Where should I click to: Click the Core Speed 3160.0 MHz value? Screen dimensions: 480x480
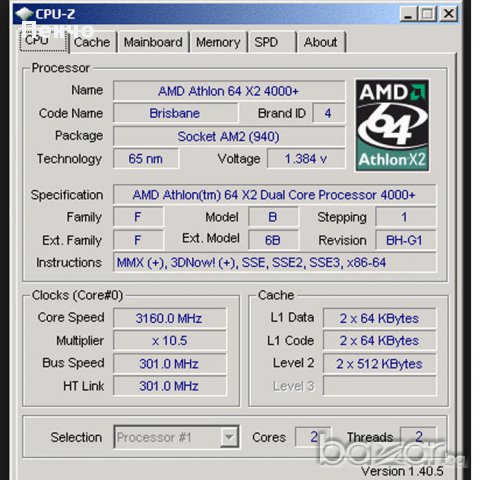coord(170,318)
